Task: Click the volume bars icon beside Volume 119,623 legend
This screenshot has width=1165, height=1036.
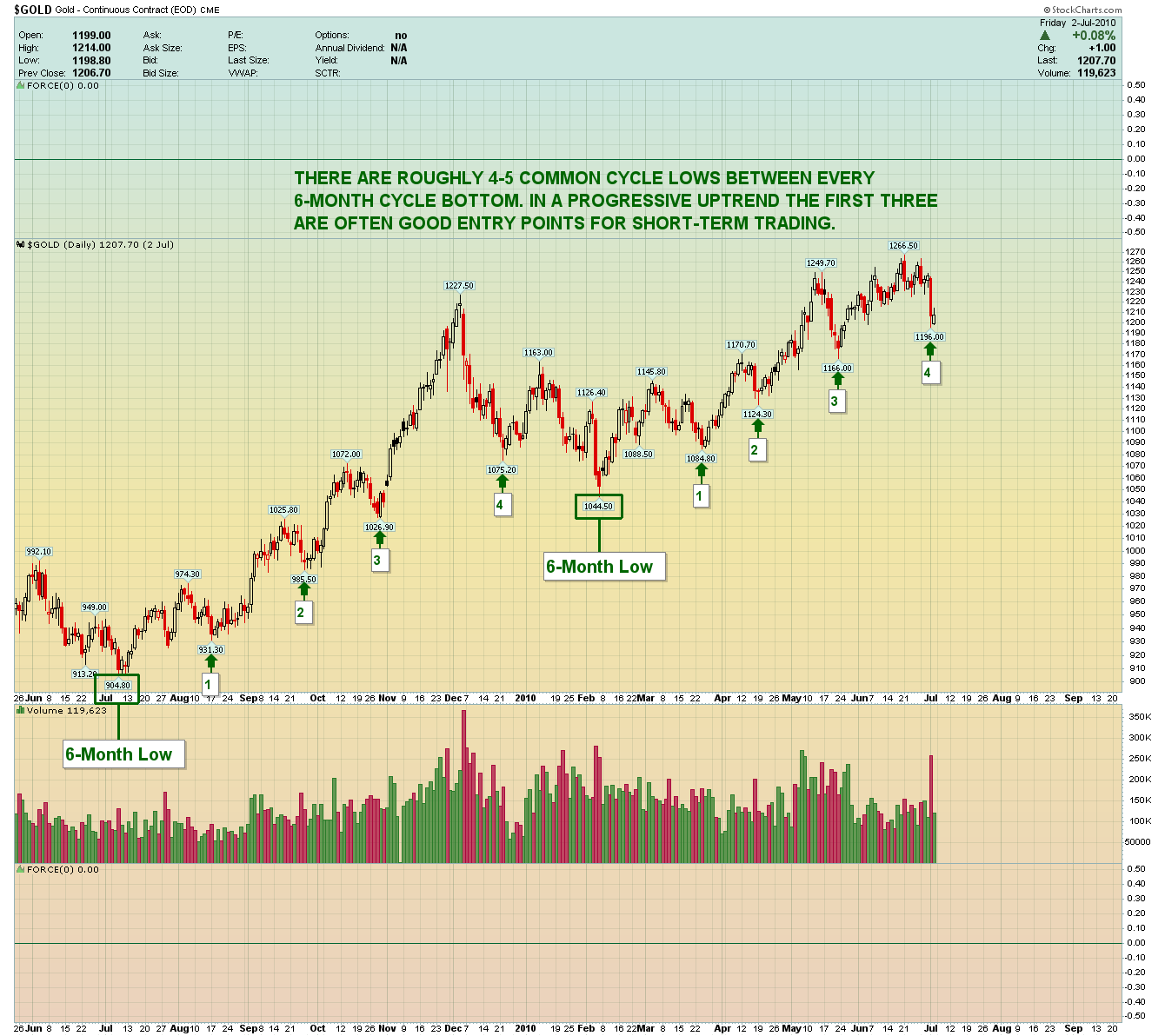Action: (x=20, y=711)
